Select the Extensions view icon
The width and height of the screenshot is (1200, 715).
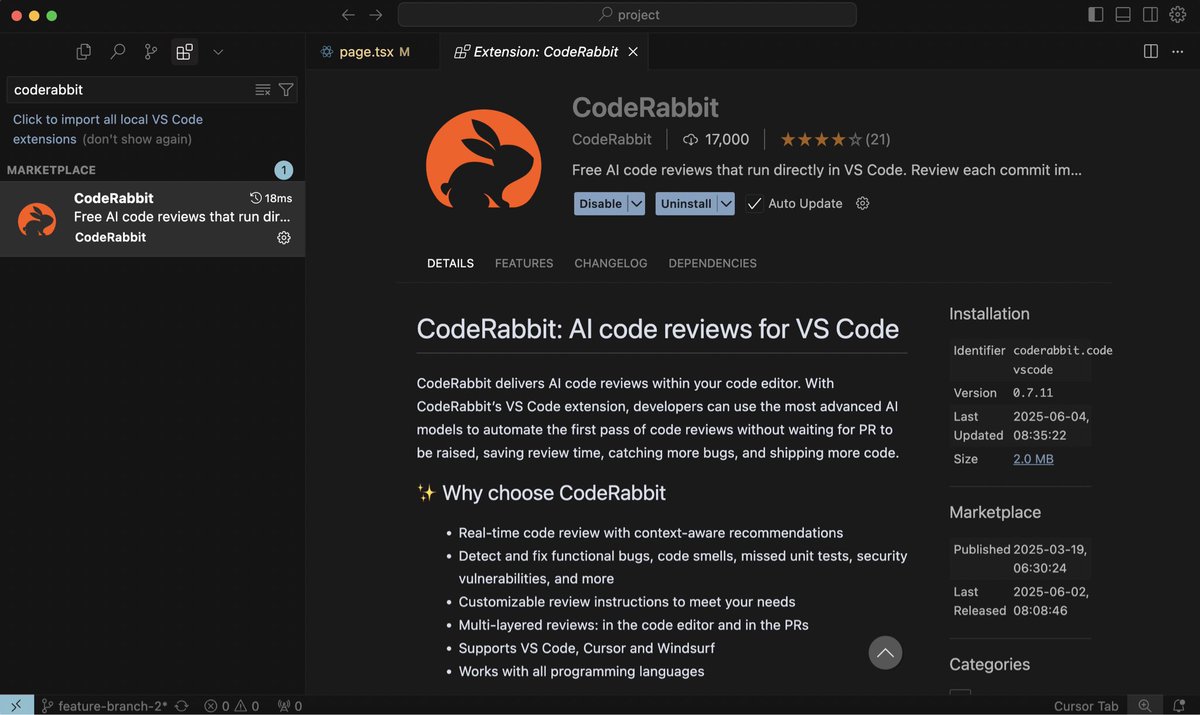click(x=184, y=52)
